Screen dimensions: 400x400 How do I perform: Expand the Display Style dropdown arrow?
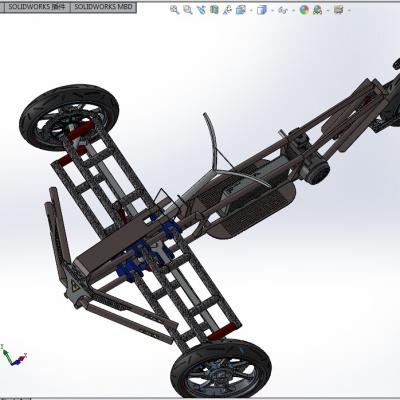tap(272, 10)
